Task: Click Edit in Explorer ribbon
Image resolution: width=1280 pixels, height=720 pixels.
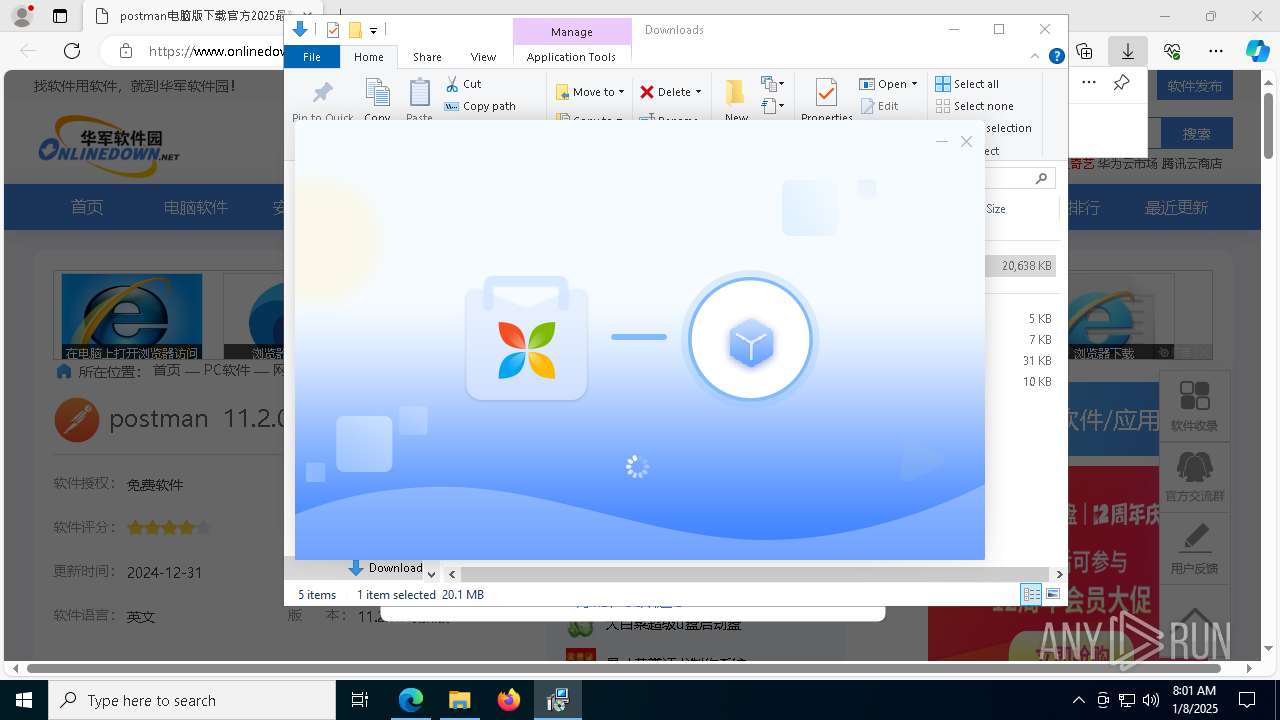Action: tap(879, 106)
